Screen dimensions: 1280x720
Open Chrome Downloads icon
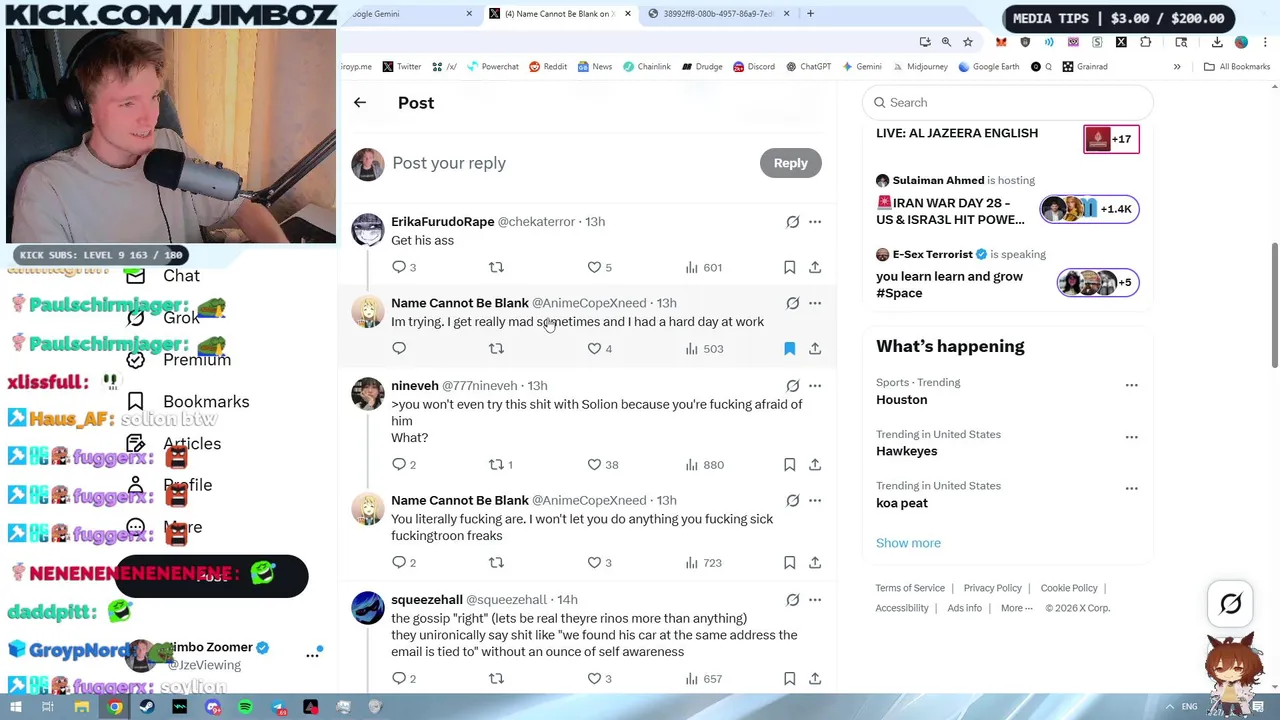(1217, 42)
